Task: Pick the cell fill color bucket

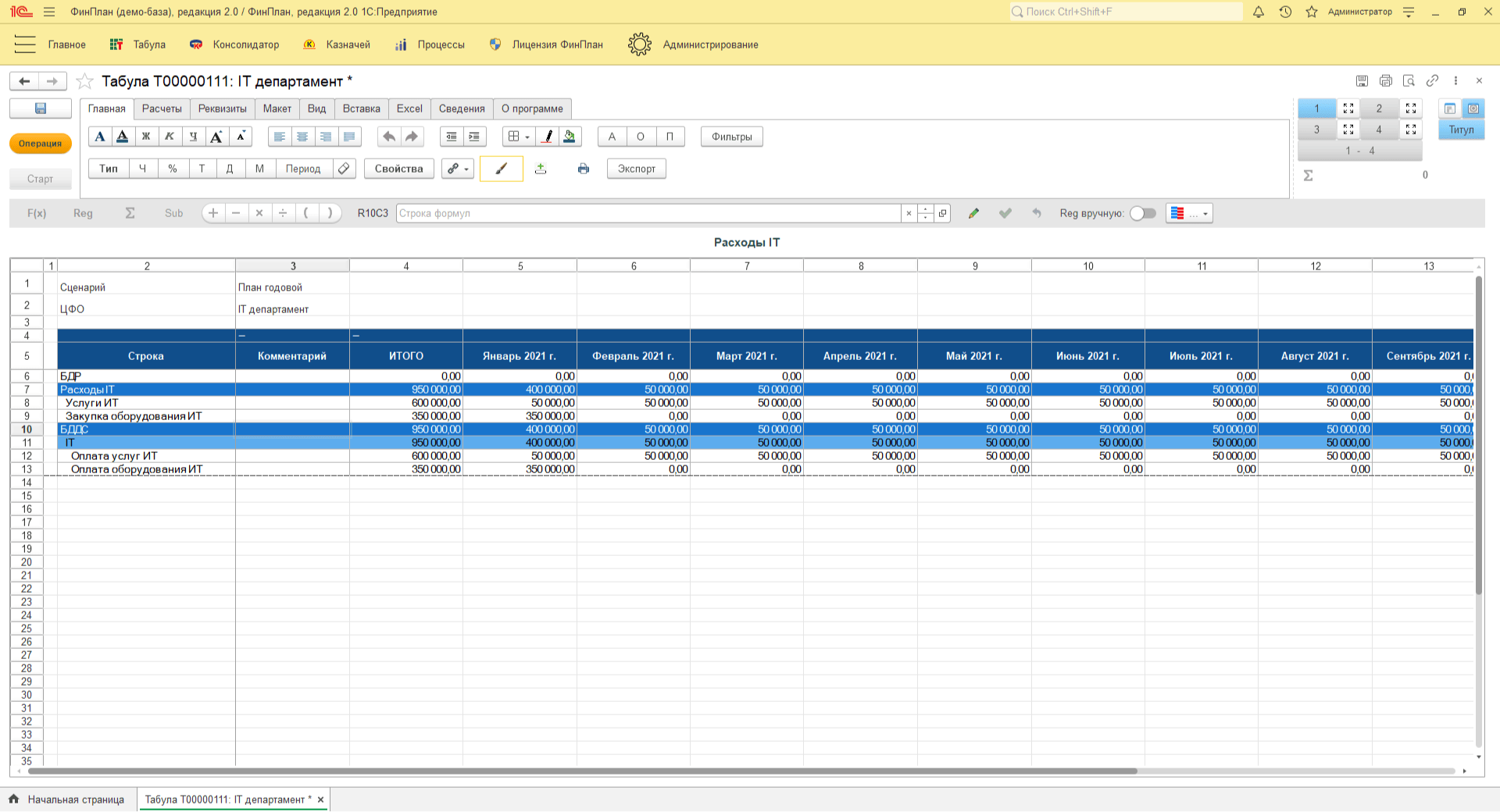Action: tap(570, 137)
